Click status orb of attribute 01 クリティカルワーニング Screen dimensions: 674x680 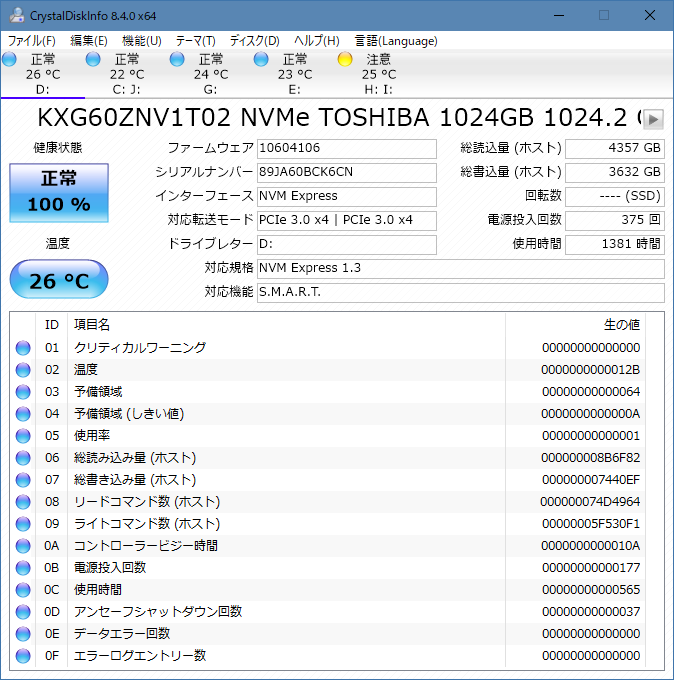[23, 348]
